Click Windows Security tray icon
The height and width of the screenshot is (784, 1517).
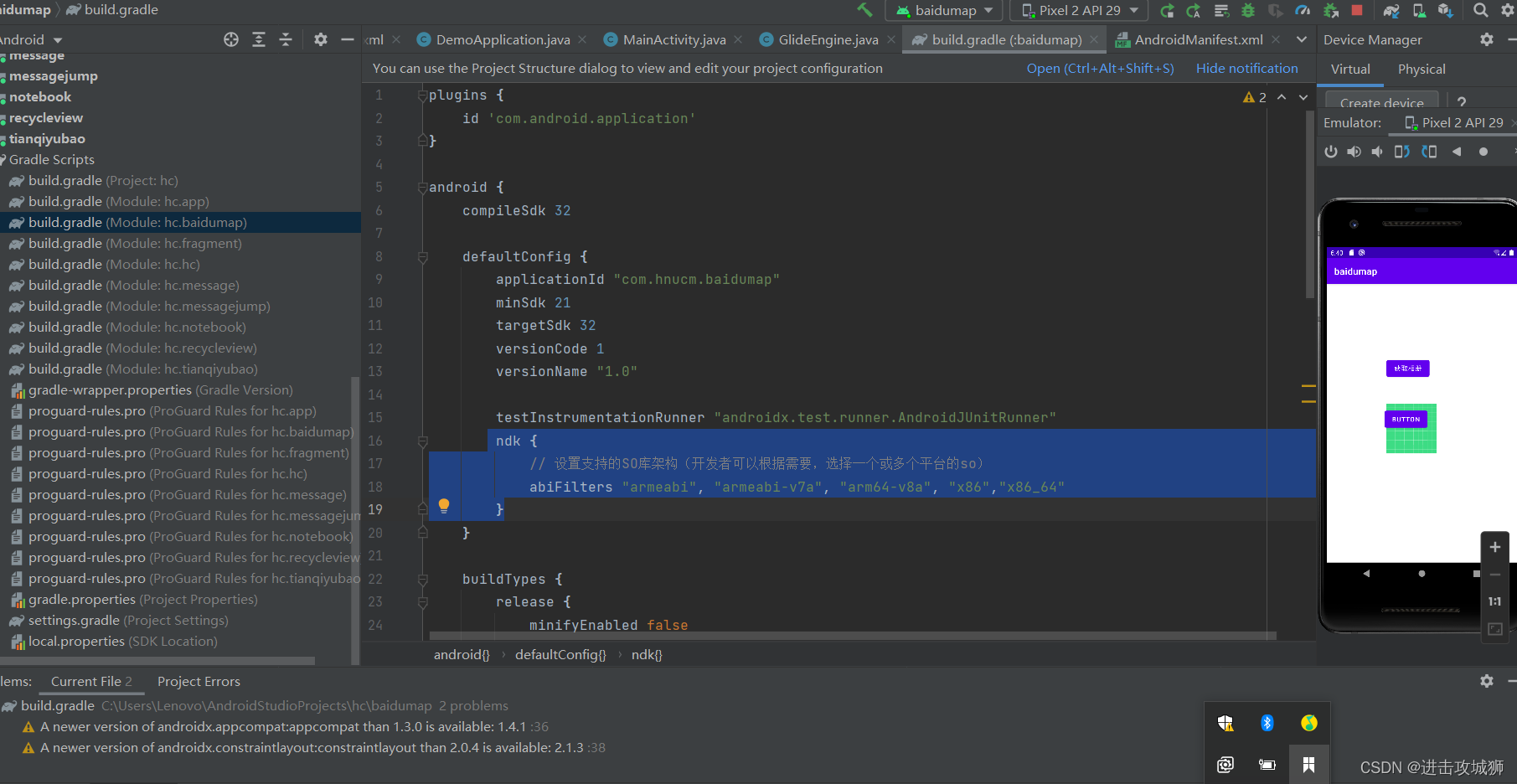click(x=1225, y=723)
